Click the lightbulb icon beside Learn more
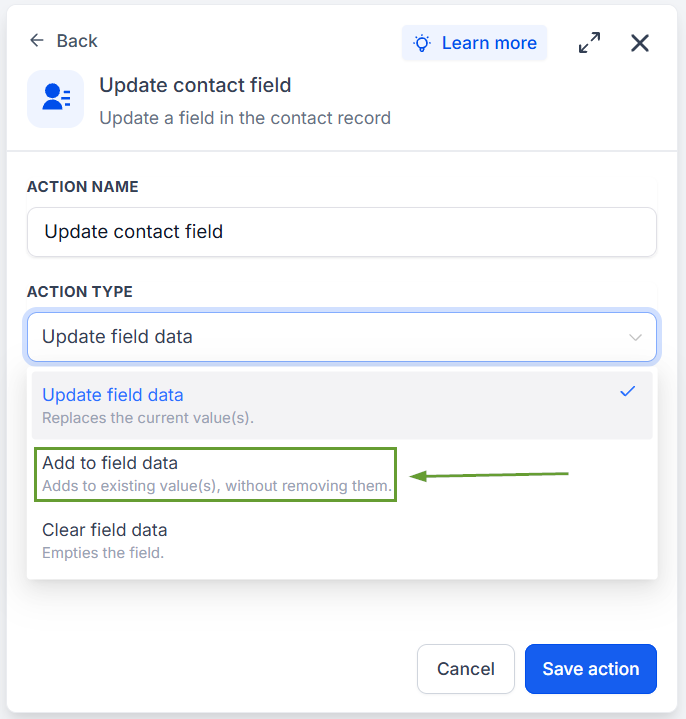Screen dimensions: 686x719 [422, 43]
